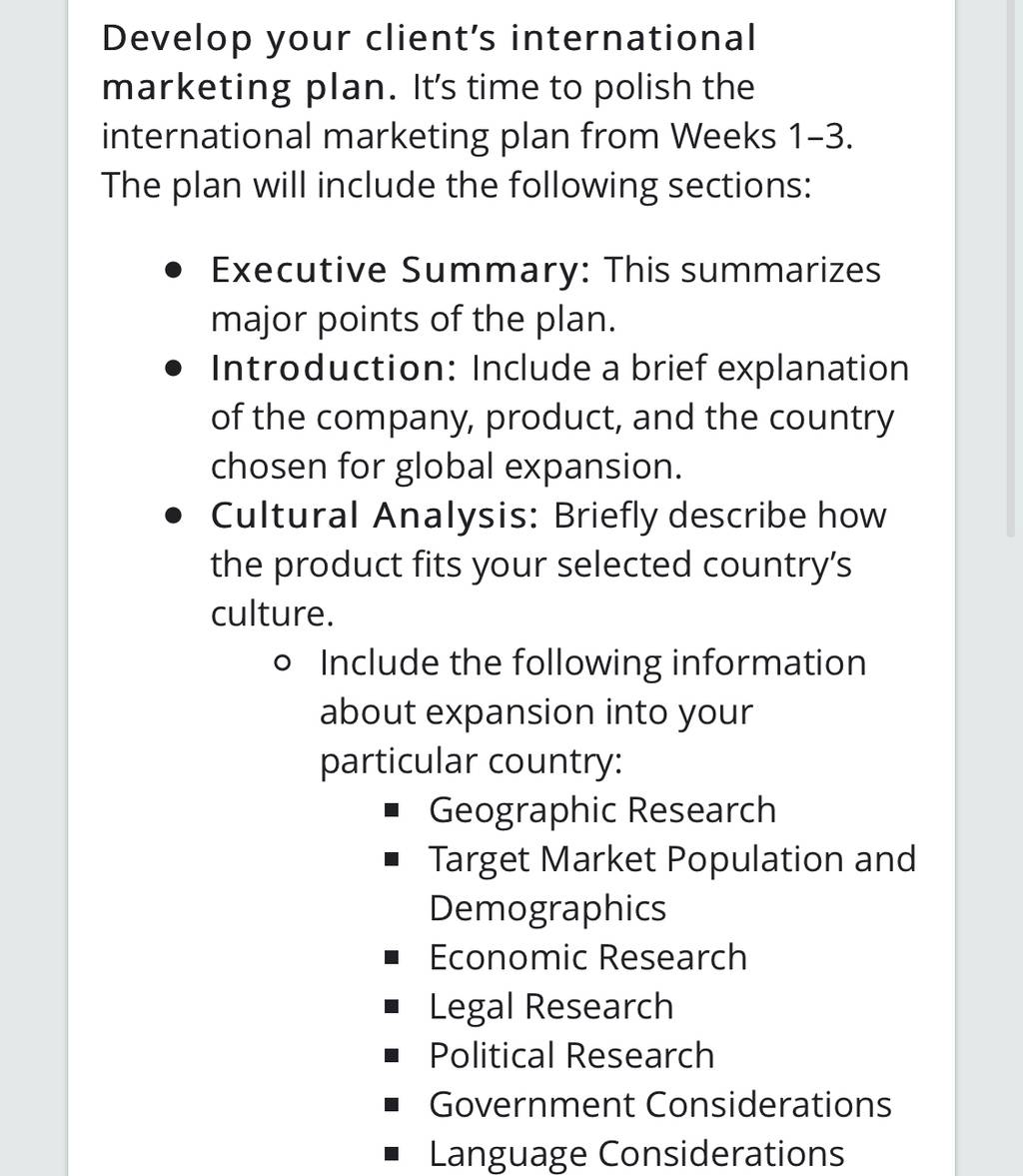Image resolution: width=1023 pixels, height=1176 pixels.
Task: Click the 'Political Research' list item
Action: [571, 1056]
